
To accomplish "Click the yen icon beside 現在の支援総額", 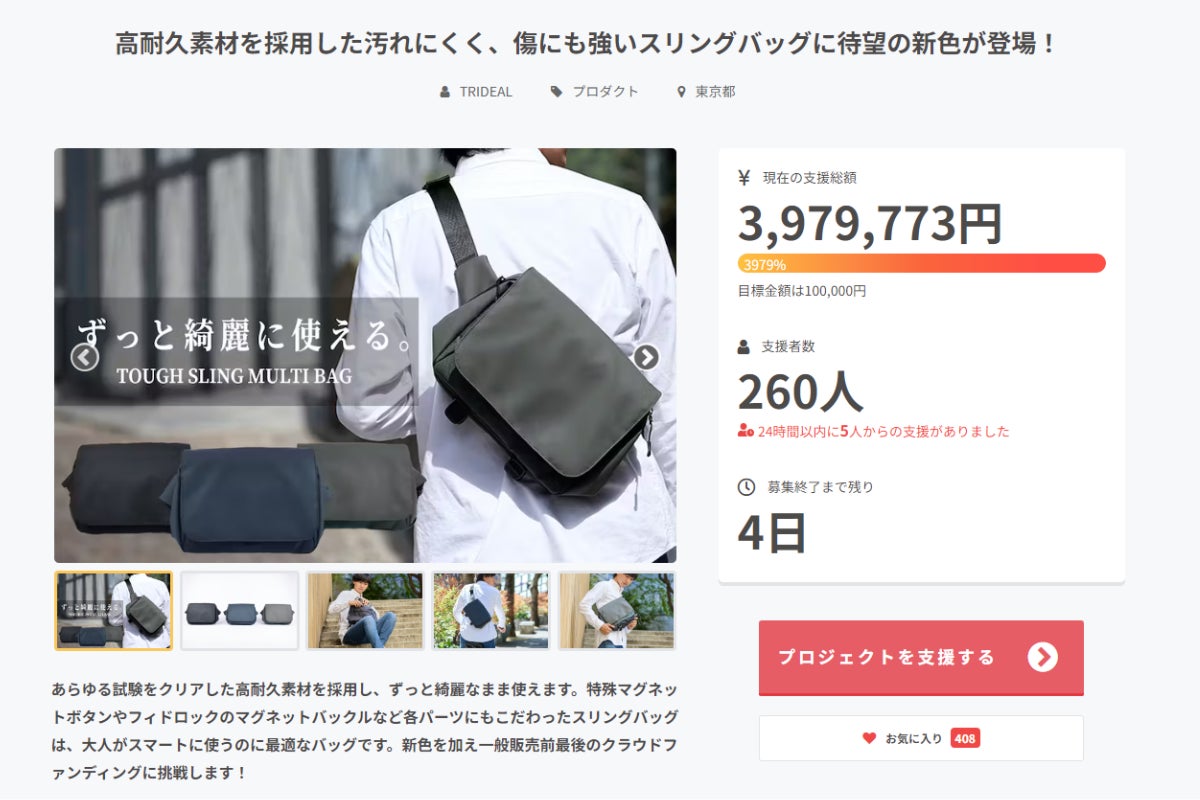I will coord(744,178).
